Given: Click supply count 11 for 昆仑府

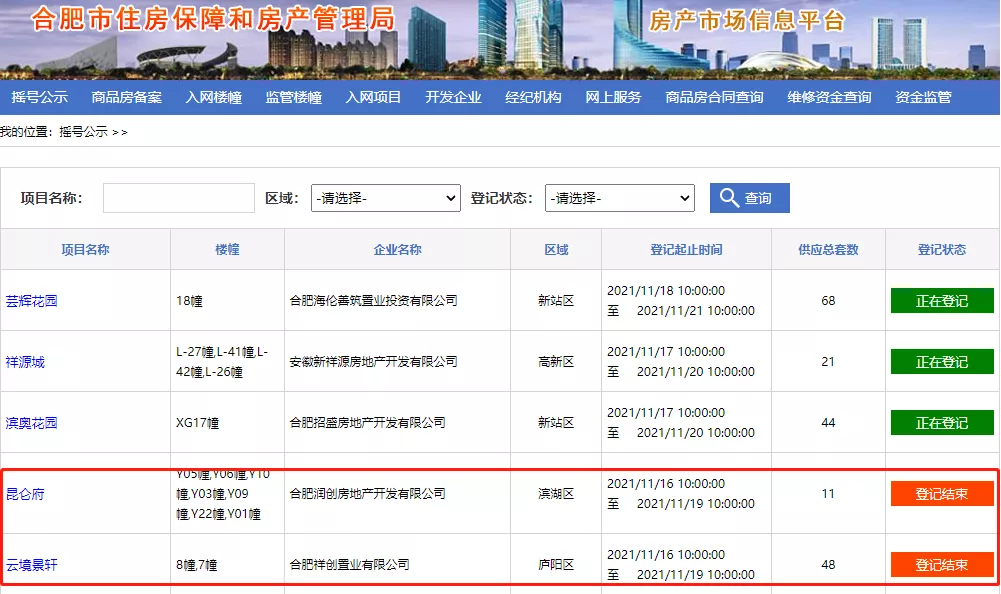Looking at the screenshot, I should tap(828, 493).
